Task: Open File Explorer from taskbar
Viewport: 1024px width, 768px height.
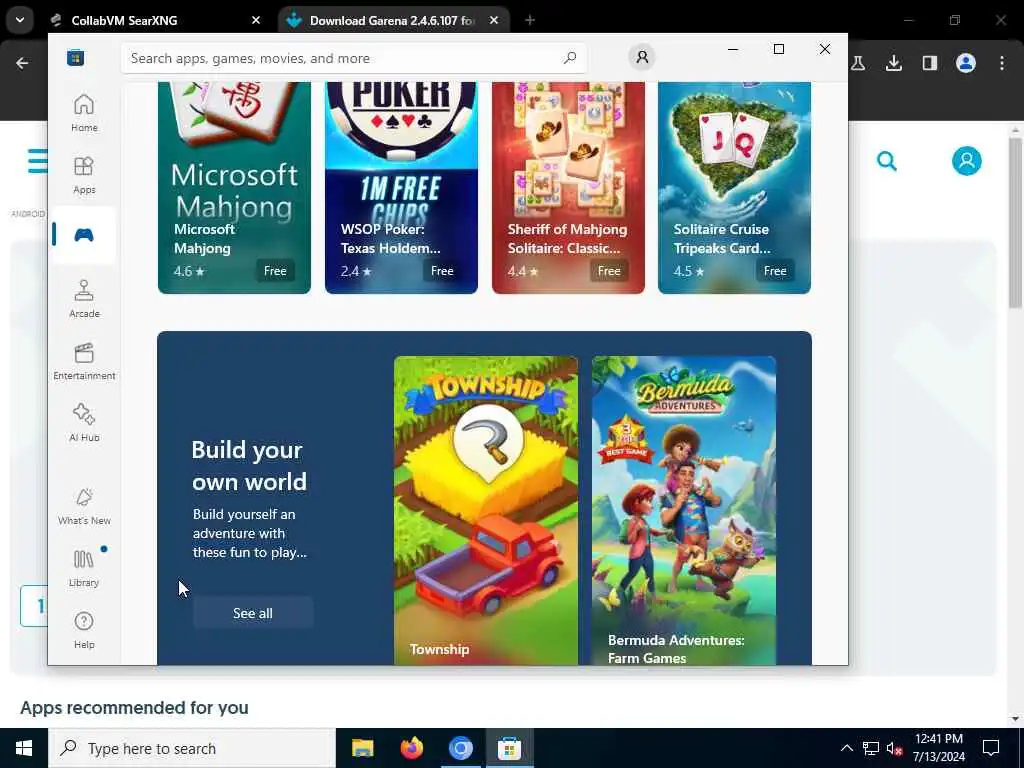Action: (362, 748)
